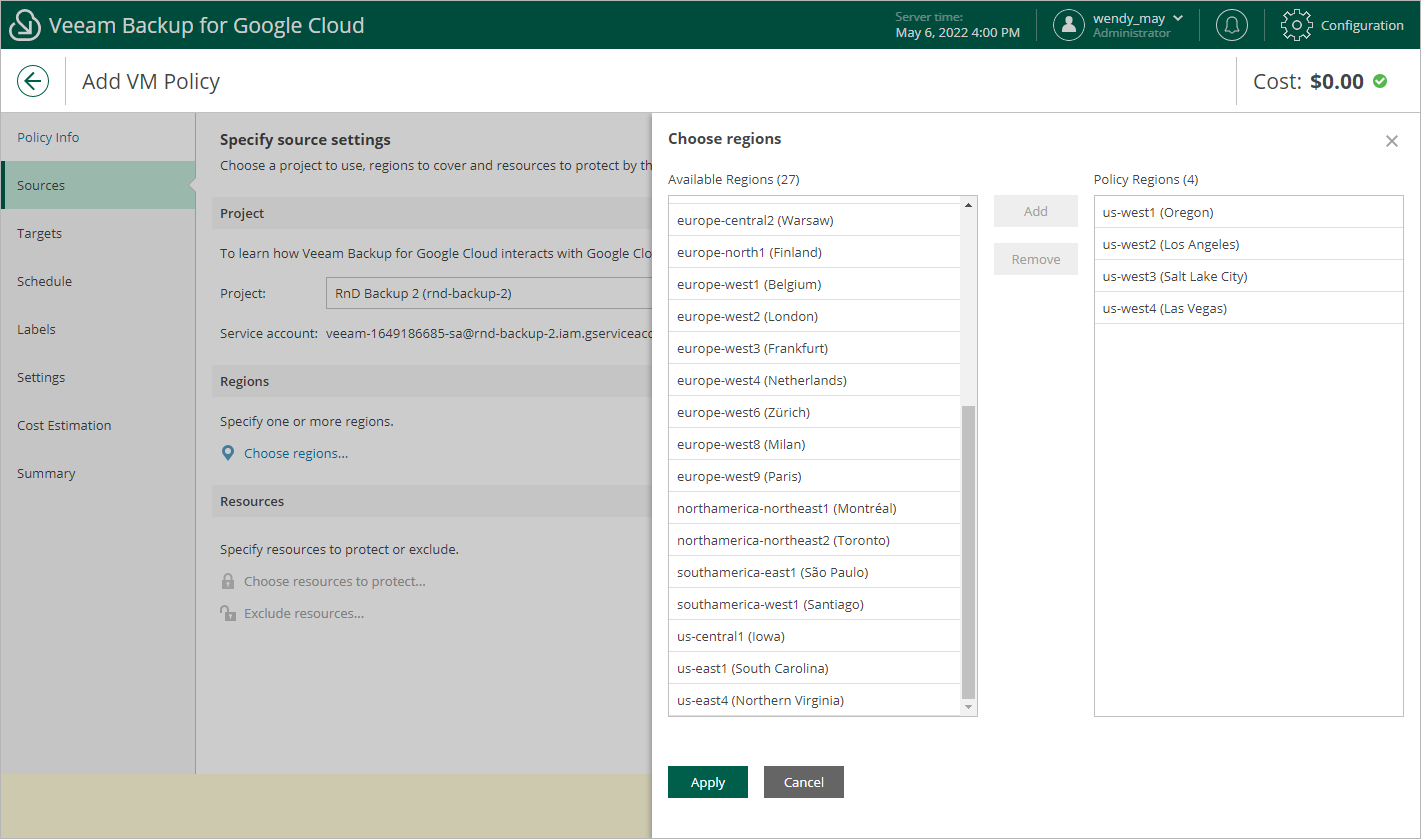Select europe-west8 (Milan) region
The height and width of the screenshot is (839, 1421).
814,444
